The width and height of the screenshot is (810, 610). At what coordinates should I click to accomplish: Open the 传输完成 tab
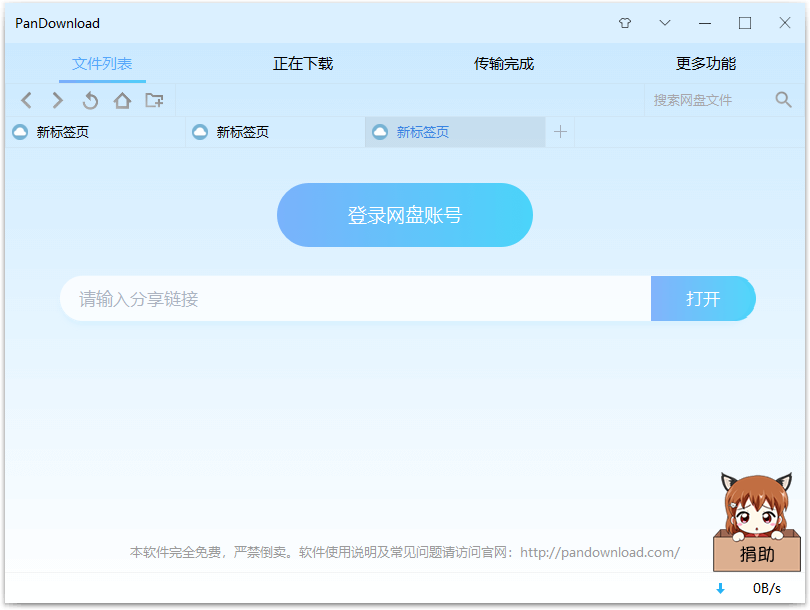504,64
